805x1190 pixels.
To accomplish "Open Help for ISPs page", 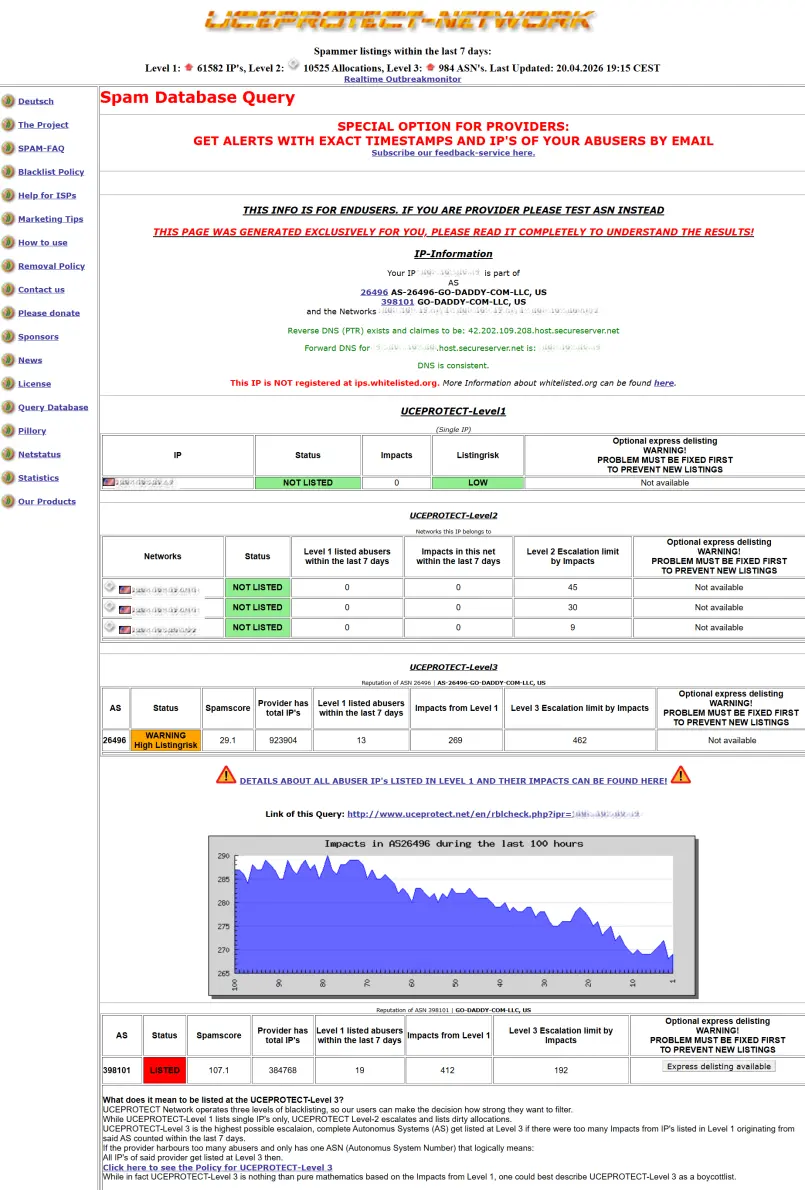I will tap(47, 195).
